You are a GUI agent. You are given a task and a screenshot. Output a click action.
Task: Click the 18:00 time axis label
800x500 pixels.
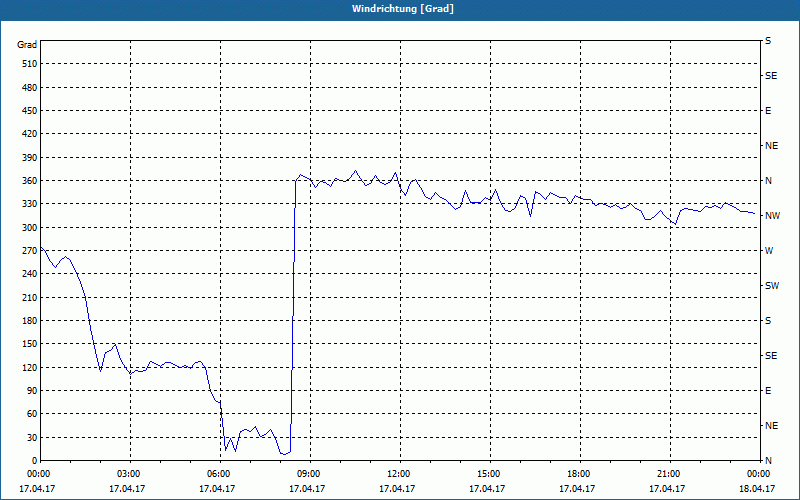[x=581, y=473]
